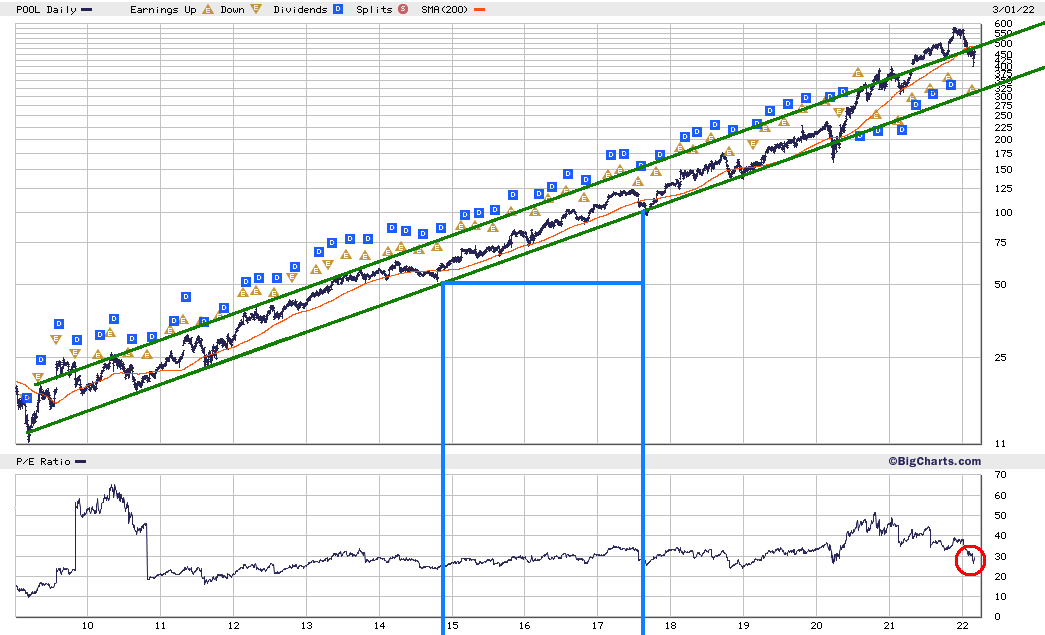Click year label 19 on time axis

[x=743, y=625]
